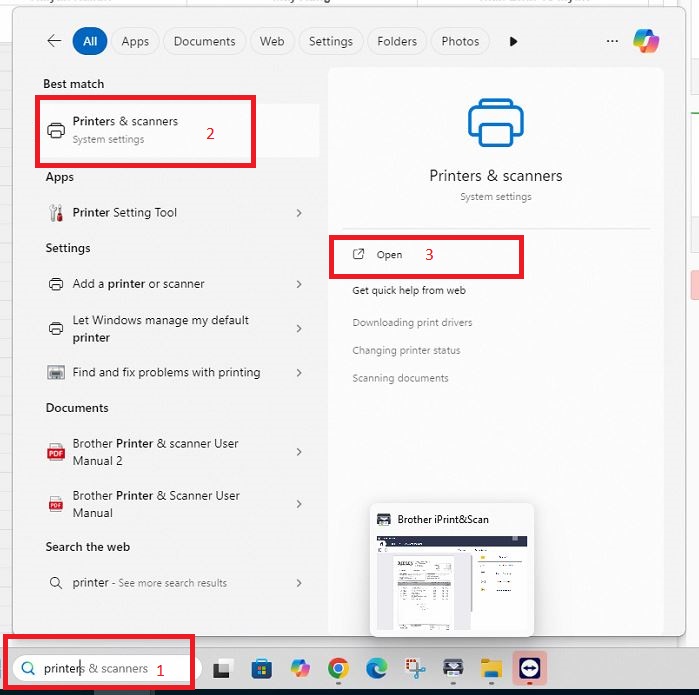Image resolution: width=699 pixels, height=695 pixels.
Task: Expand the chevron for Brother Printer & Scanner User Manual
Action: 299,504
